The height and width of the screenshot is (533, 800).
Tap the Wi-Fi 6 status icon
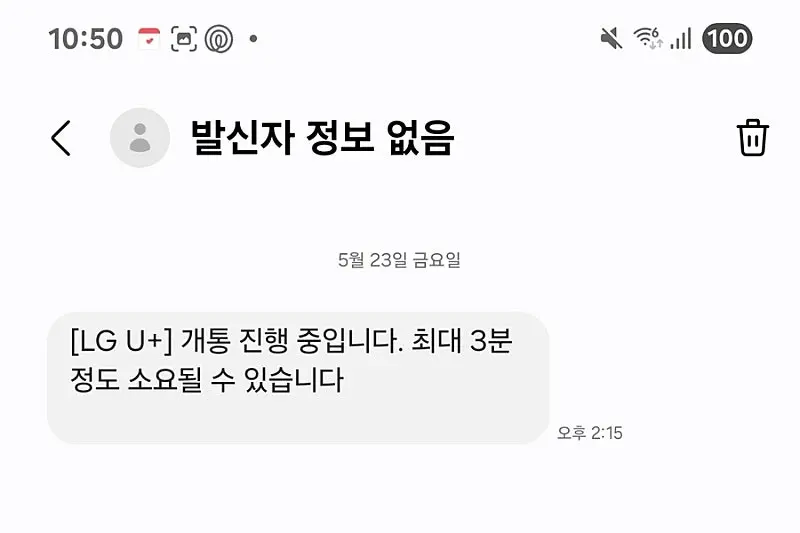tap(648, 38)
